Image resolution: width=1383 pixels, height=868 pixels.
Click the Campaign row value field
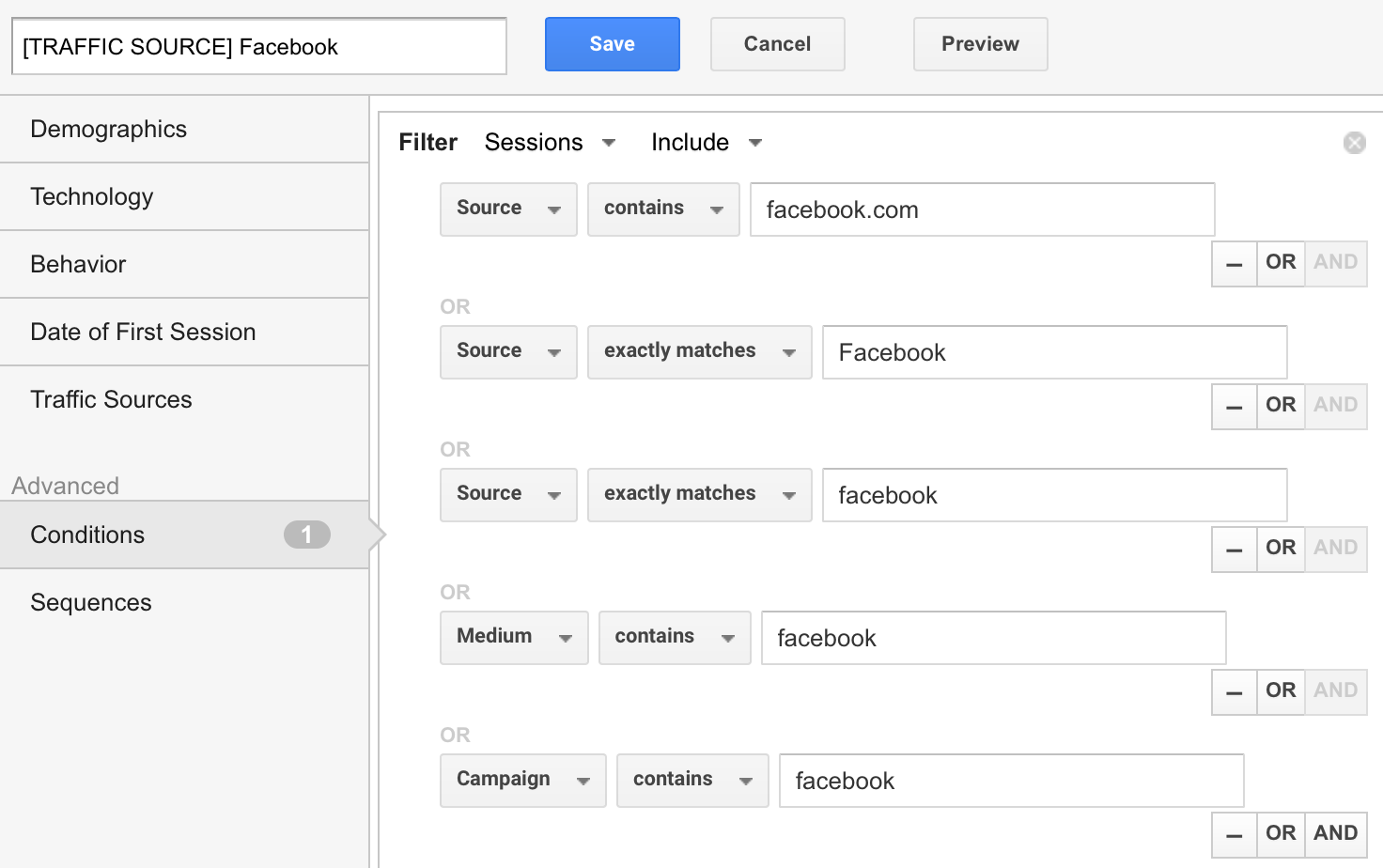[x=1012, y=781]
